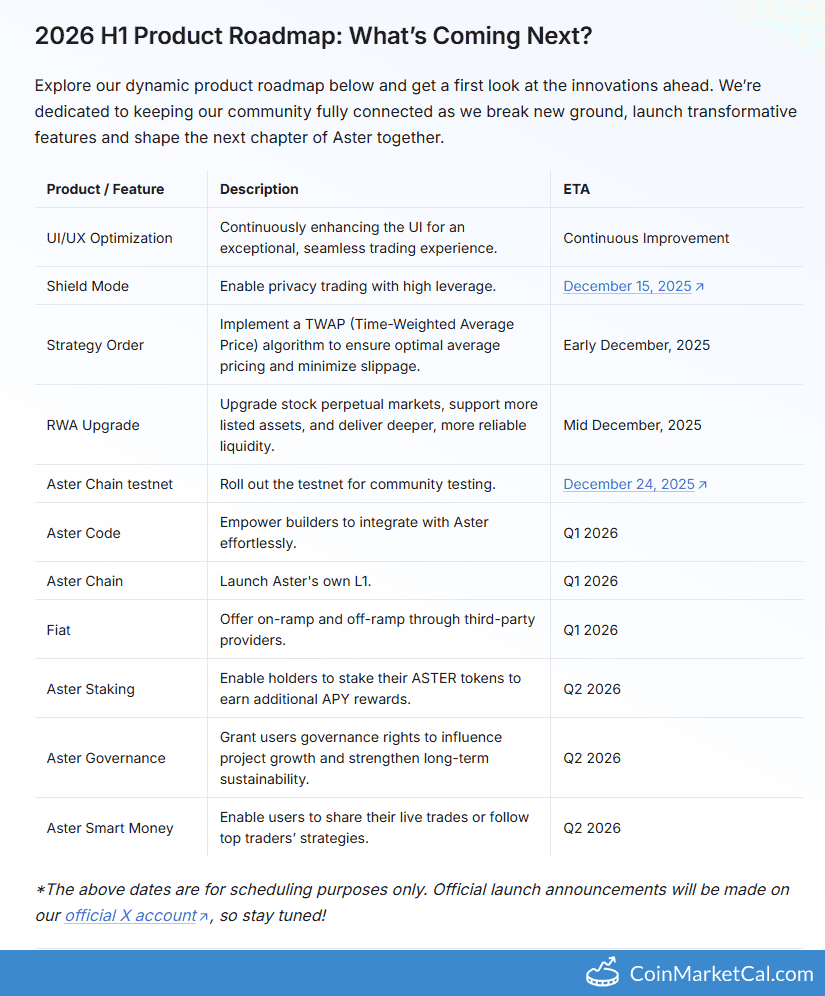Viewport: 825px width, 996px height.
Task: Click the Description column header
Action: [x=259, y=189]
